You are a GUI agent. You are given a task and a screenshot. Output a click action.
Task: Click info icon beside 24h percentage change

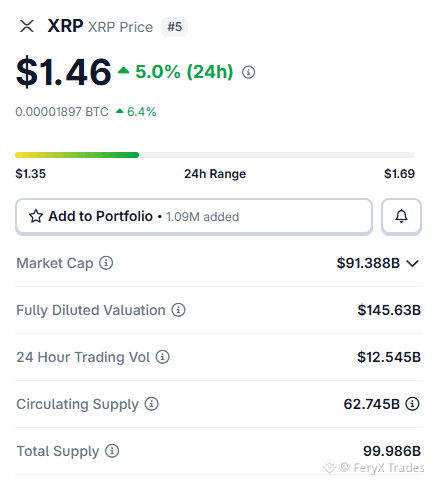pyautogui.click(x=248, y=72)
